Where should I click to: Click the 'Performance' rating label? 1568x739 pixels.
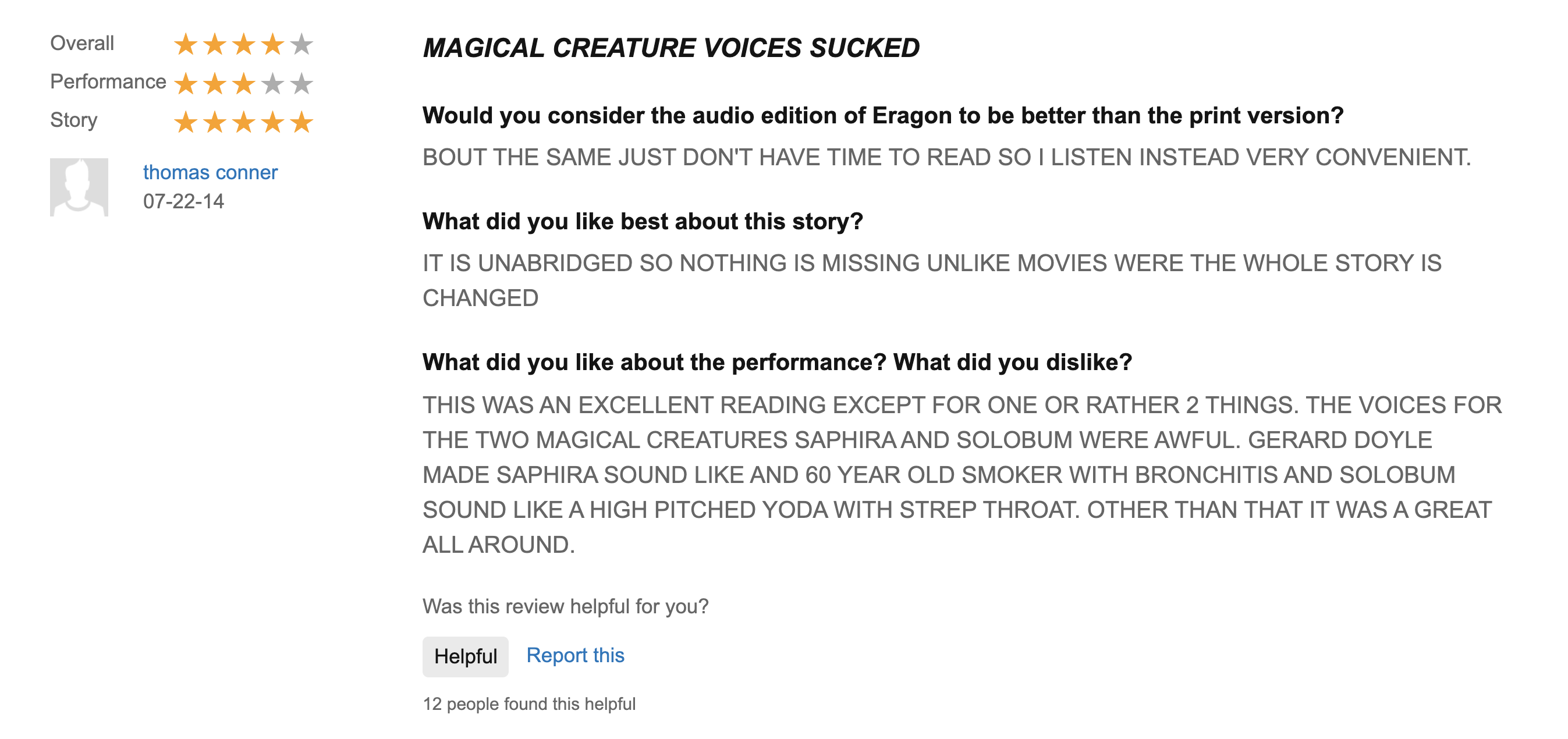tap(108, 81)
